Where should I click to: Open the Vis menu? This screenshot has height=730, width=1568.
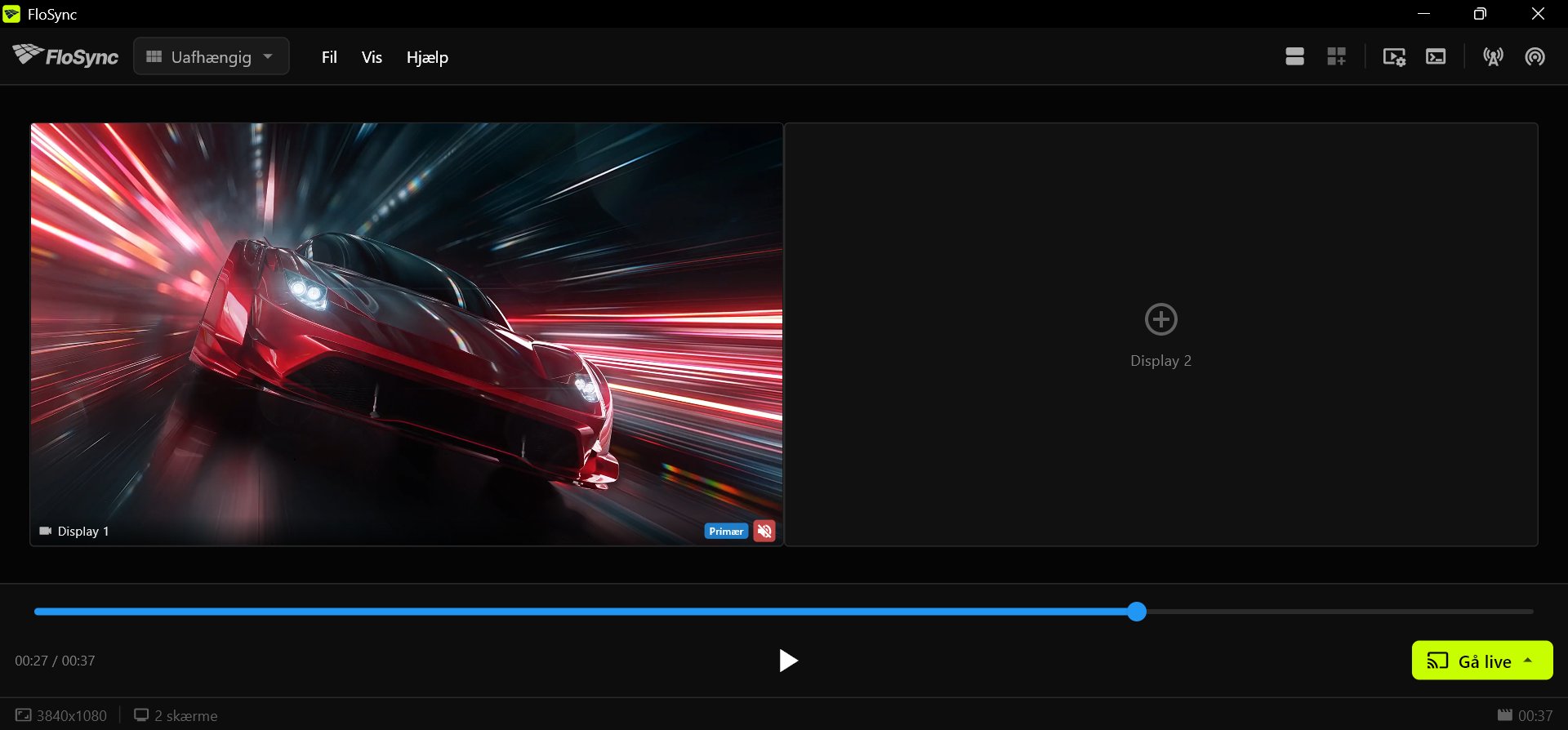click(372, 57)
